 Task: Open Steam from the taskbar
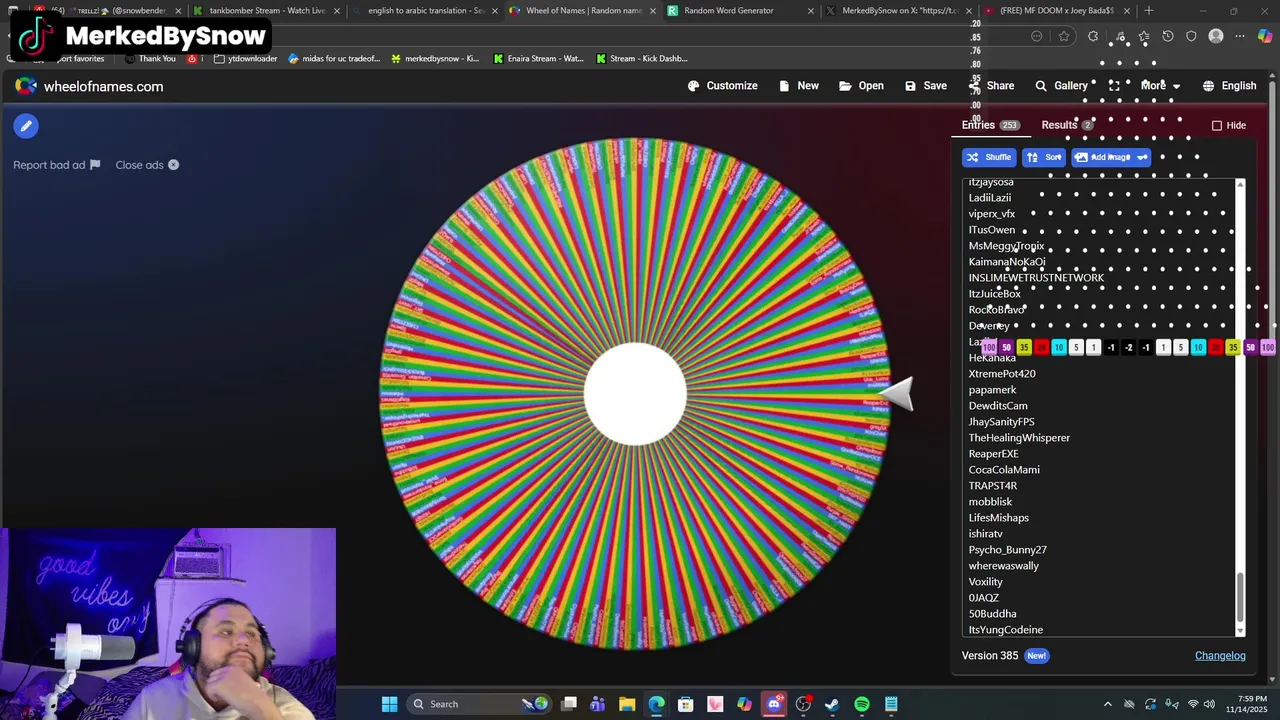click(832, 704)
